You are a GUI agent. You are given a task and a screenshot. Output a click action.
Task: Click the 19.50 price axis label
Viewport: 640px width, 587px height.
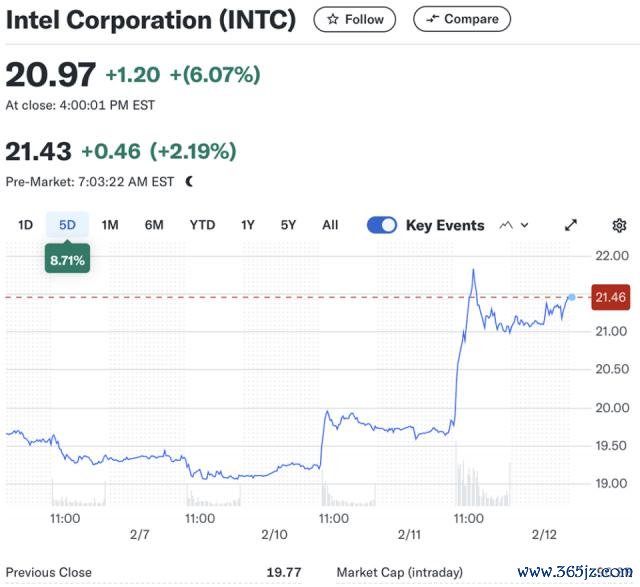click(x=611, y=445)
